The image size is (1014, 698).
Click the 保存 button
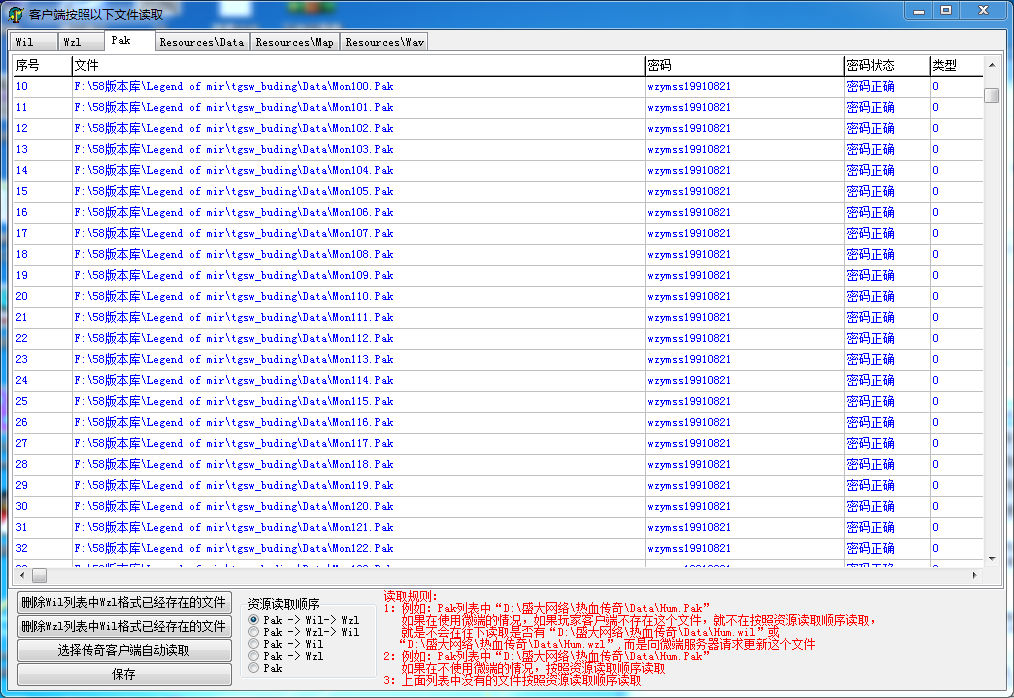click(x=124, y=674)
